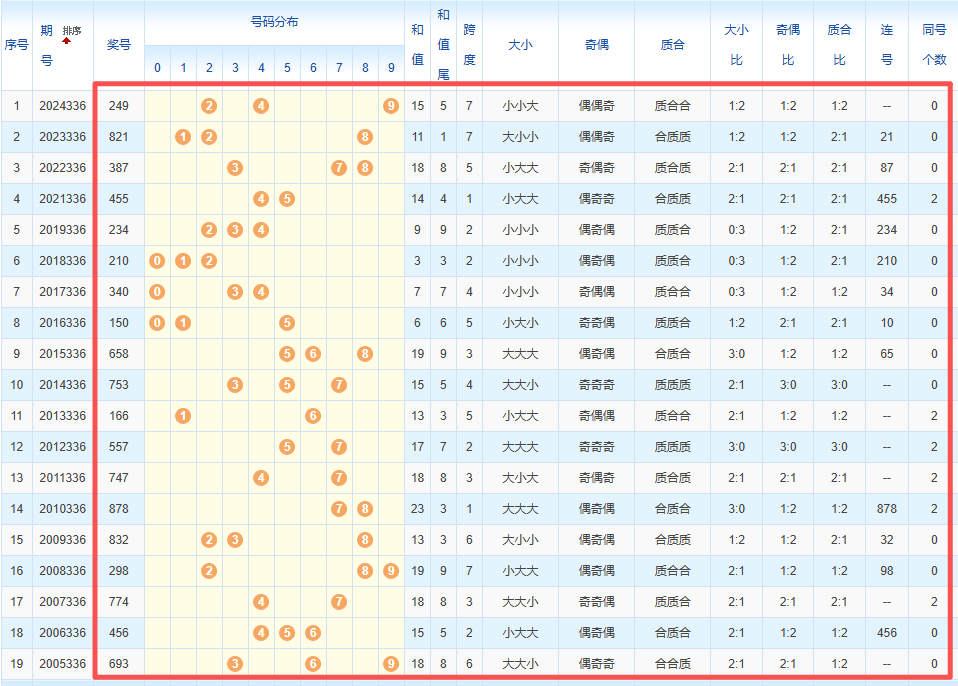The width and height of the screenshot is (958, 686).
Task: Click orange ball 5 in row 2012336
Action: pyautogui.click(x=287, y=446)
